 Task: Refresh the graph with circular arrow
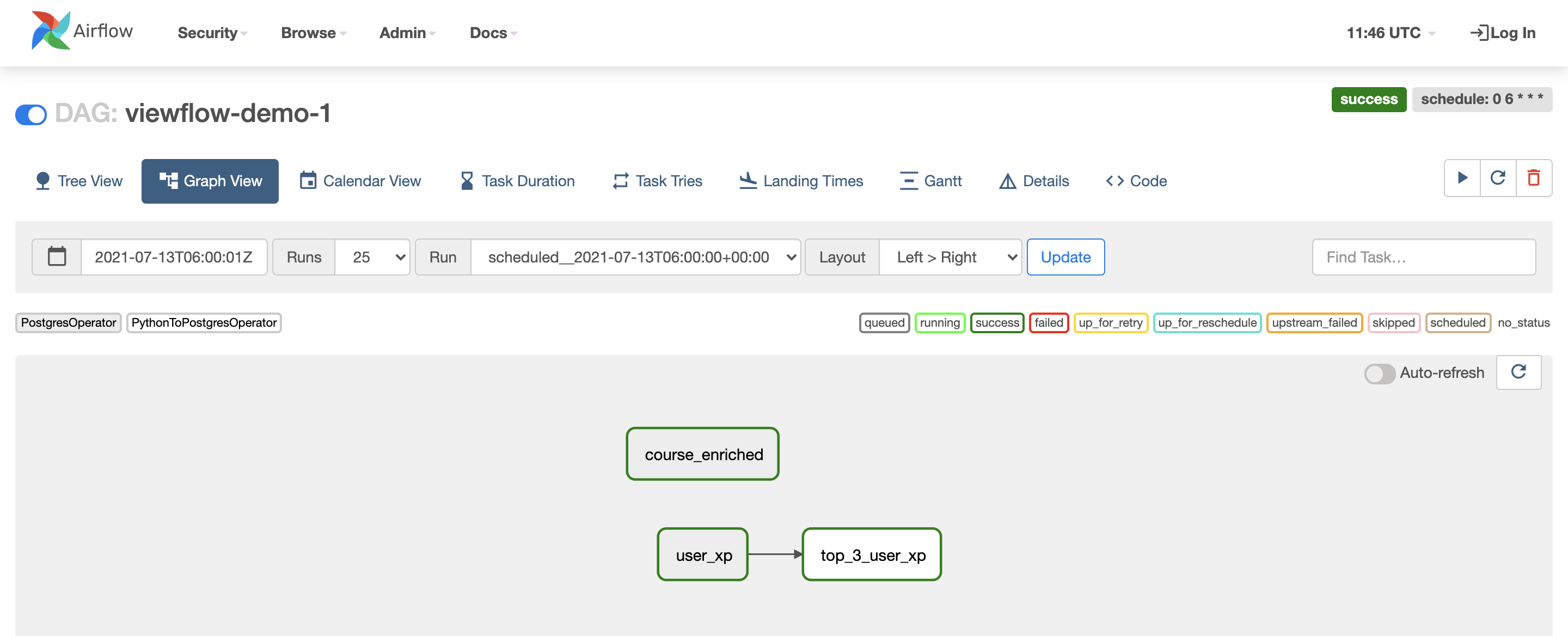point(1518,372)
